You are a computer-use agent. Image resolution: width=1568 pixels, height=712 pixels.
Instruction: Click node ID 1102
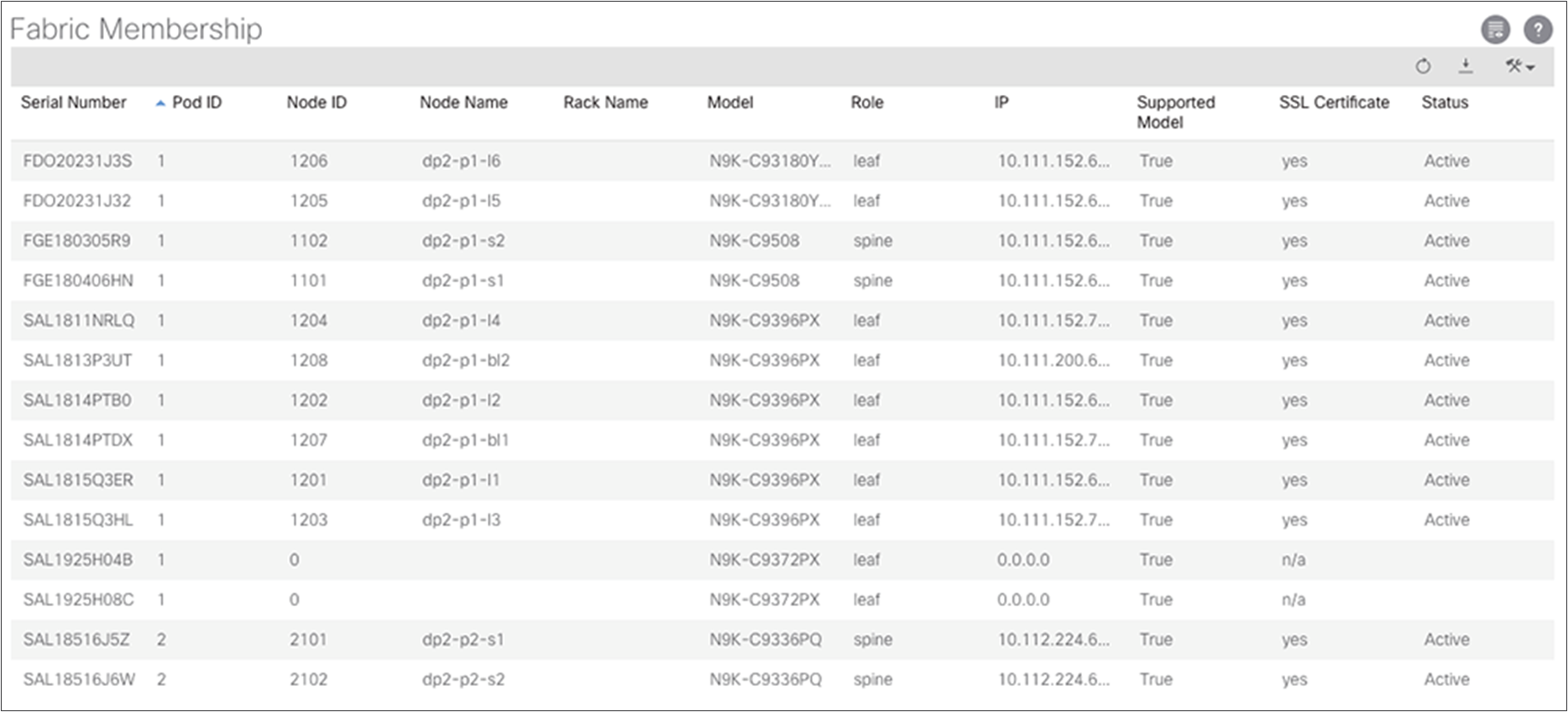(x=309, y=241)
